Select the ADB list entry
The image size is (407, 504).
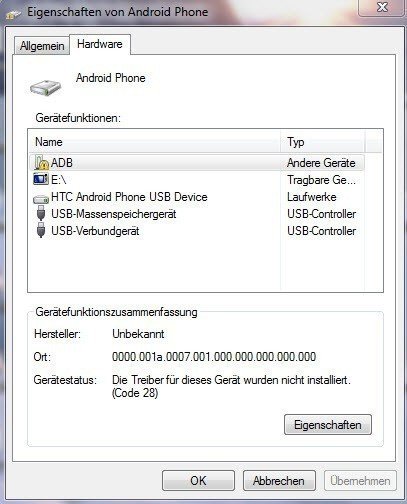tap(197, 163)
